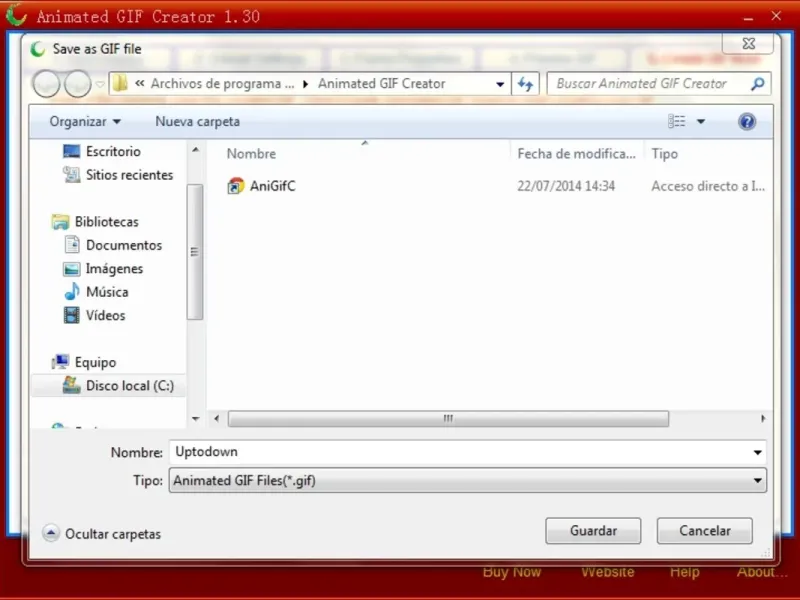Collapse folders using Ocultar carpetas arrow
Viewport: 800px width, 600px height.
click(51, 534)
